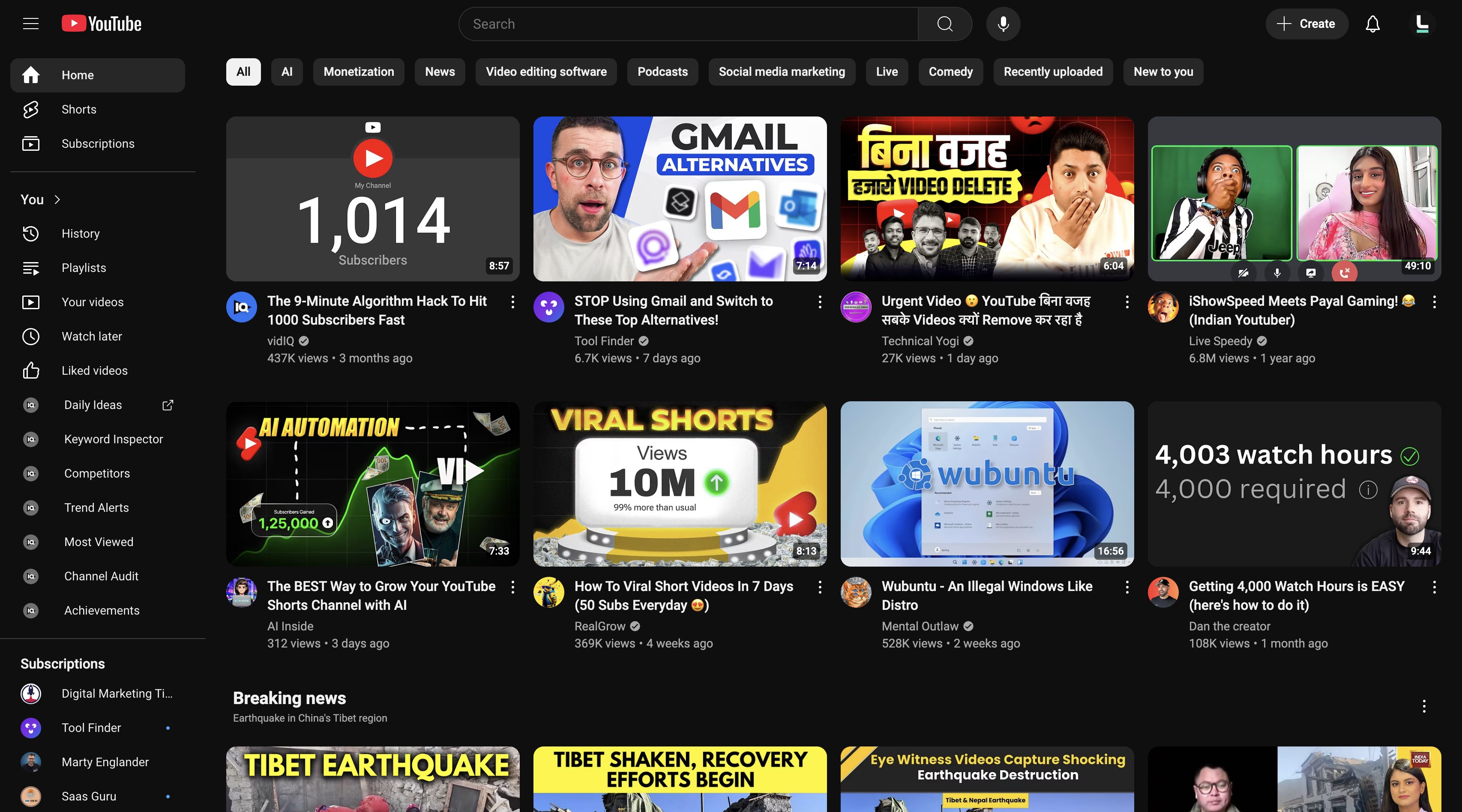Open the hamburger guide menu
Screen dimensions: 1462x812
coord(31,24)
